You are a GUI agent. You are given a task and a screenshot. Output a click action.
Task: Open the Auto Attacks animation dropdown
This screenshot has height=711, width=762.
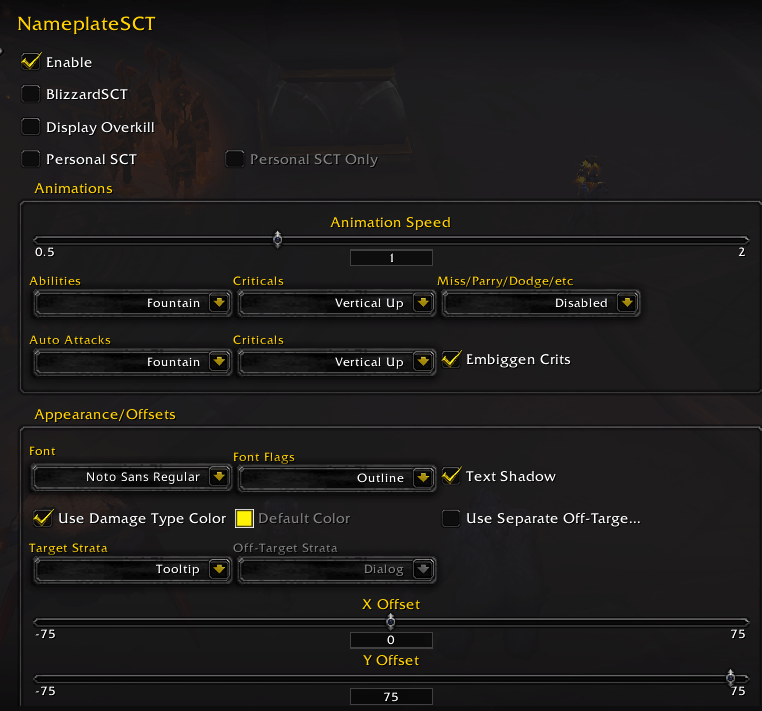[x=219, y=362]
